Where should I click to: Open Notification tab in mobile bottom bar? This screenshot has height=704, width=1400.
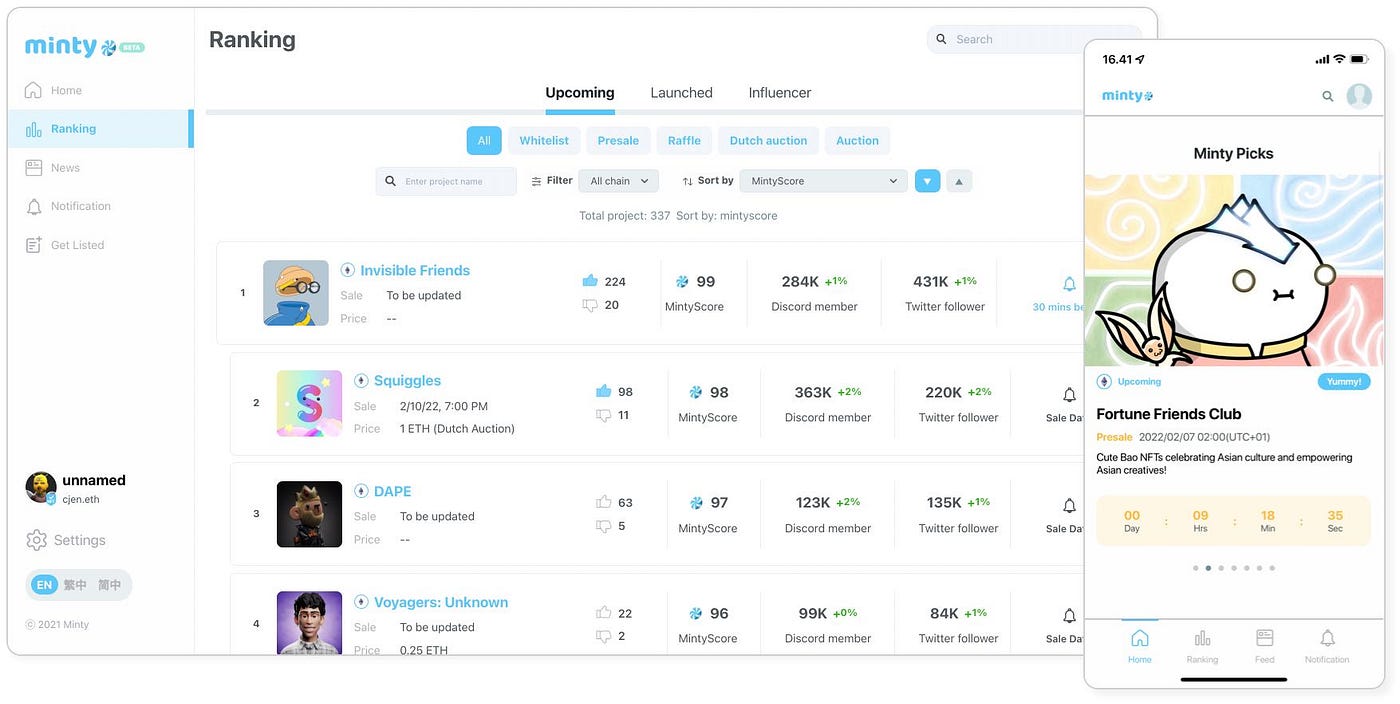click(1327, 645)
